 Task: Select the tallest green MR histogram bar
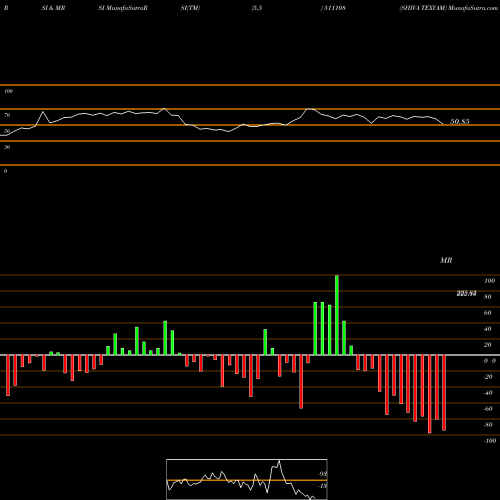[337, 315]
